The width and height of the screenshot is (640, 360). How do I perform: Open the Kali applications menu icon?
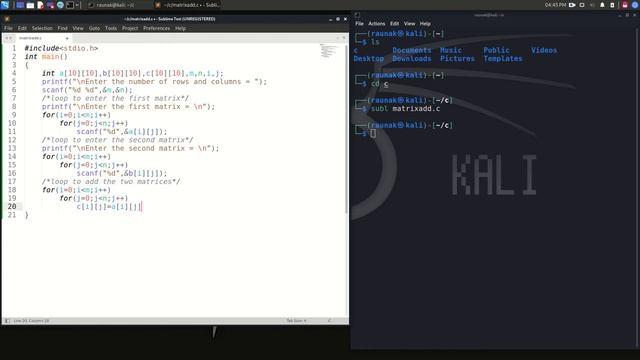coord(4,5)
